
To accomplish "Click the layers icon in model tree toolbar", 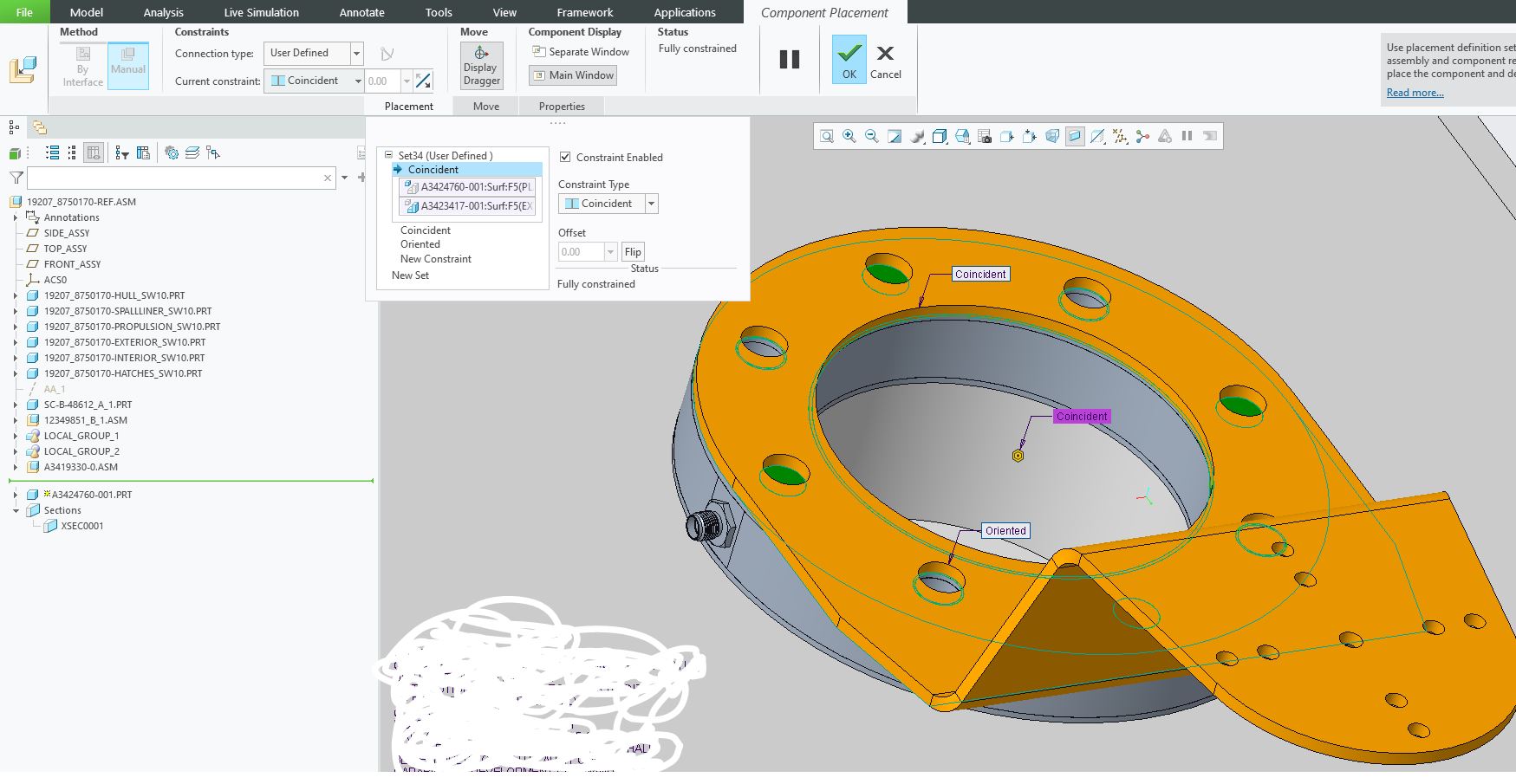I will pos(192,153).
